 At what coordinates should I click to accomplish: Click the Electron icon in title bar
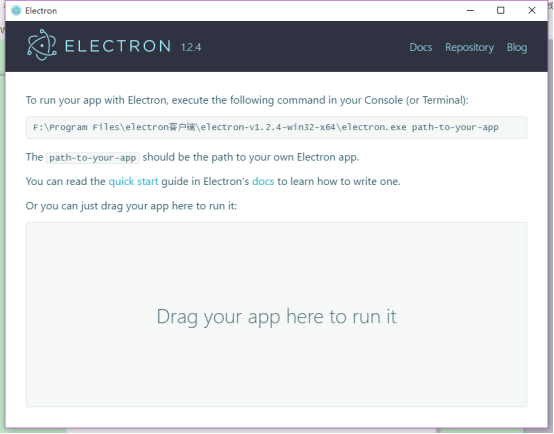pyautogui.click(x=16, y=11)
